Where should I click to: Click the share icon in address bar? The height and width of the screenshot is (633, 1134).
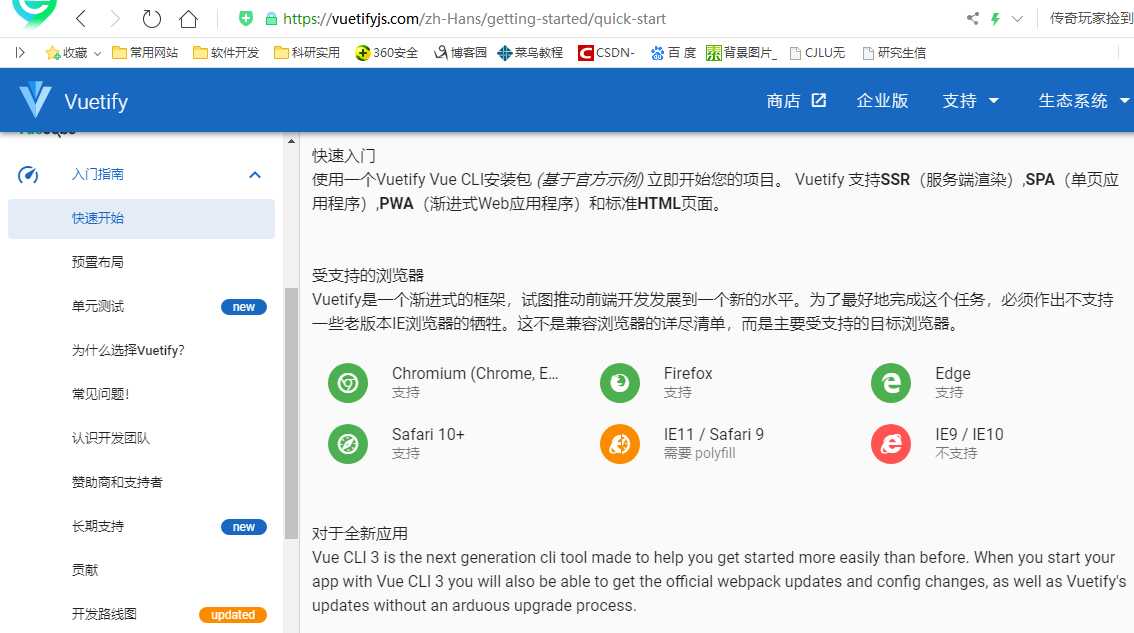(973, 19)
